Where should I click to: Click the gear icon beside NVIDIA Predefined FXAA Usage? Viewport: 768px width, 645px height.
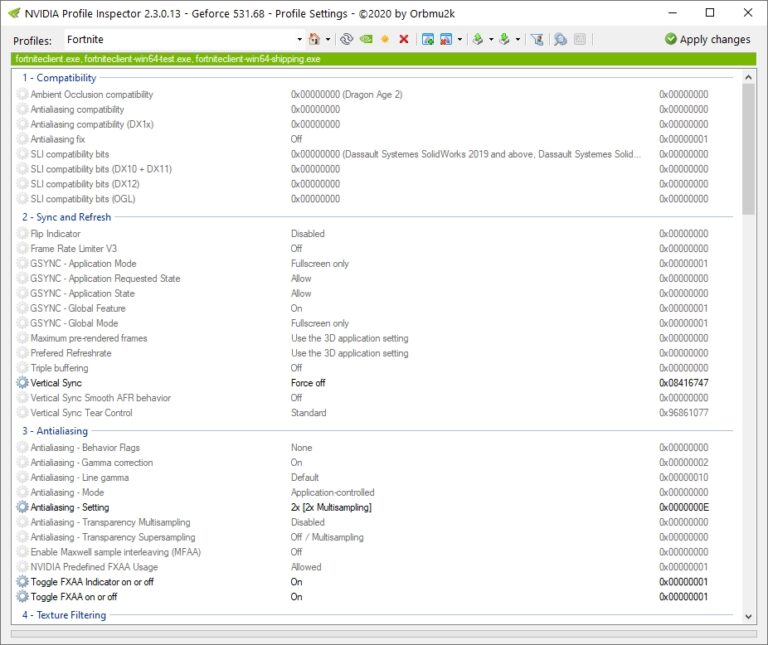(23, 567)
